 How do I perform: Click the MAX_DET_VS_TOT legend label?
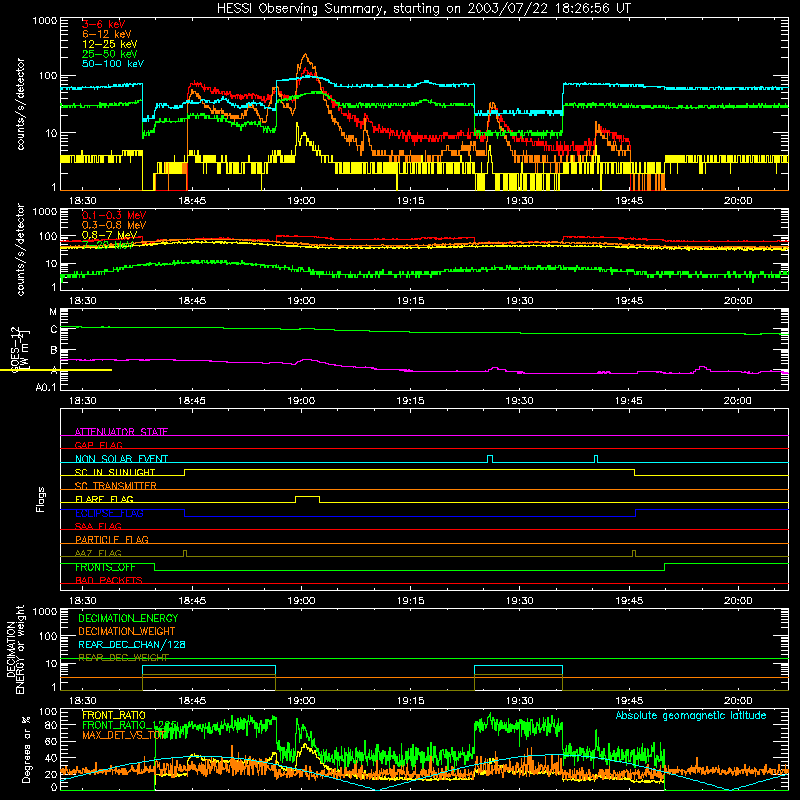tap(123, 735)
